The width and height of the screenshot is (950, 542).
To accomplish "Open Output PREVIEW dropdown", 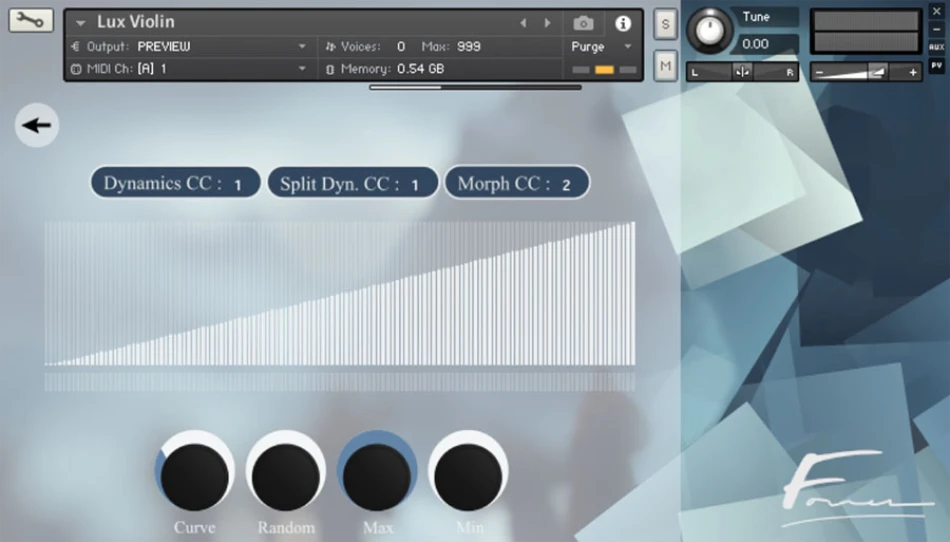I will tap(302, 47).
